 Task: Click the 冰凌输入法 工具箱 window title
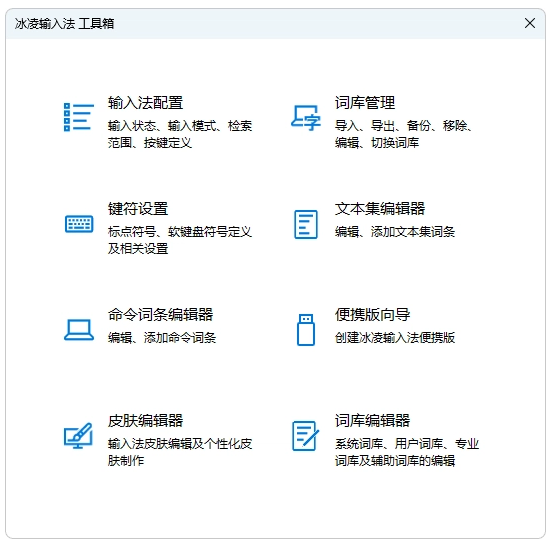[x=64, y=24]
